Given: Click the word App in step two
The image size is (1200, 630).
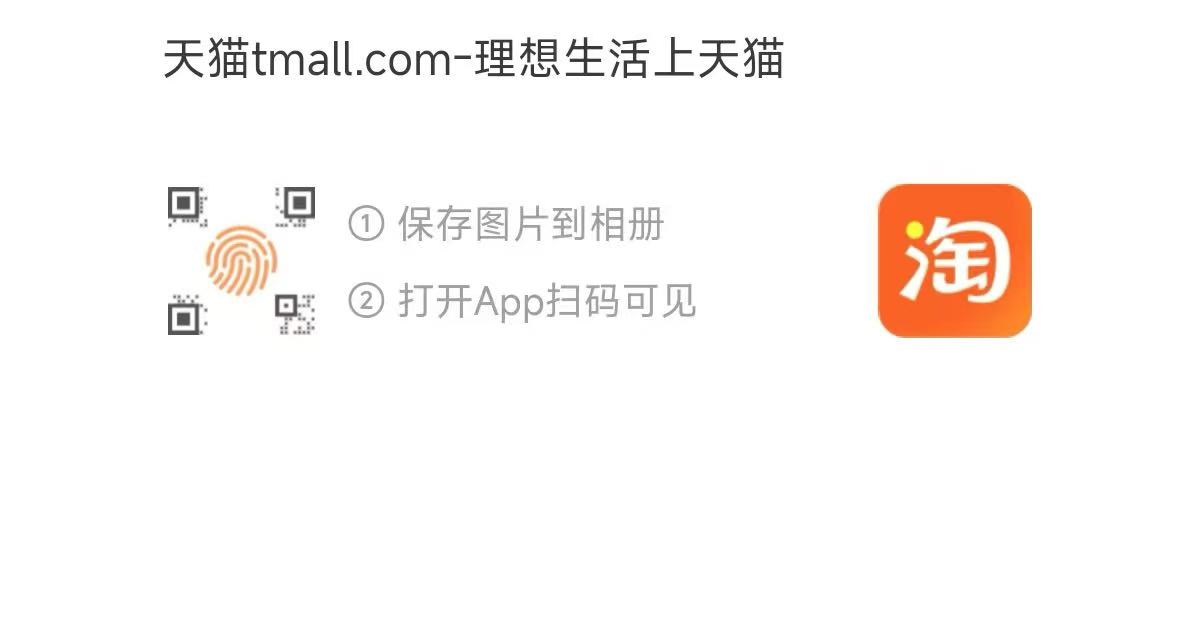Looking at the screenshot, I should tap(510, 302).
